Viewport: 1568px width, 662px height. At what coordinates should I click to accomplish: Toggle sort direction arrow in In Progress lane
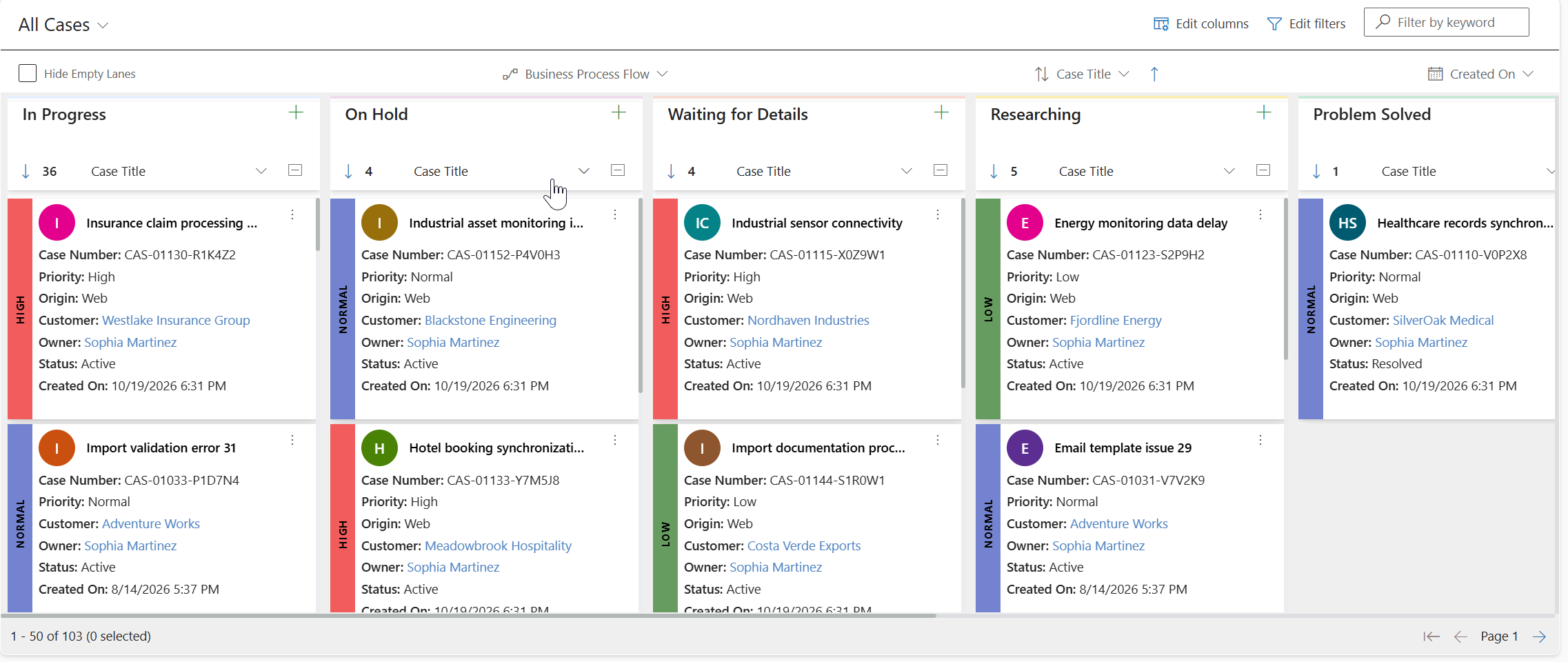pos(26,171)
